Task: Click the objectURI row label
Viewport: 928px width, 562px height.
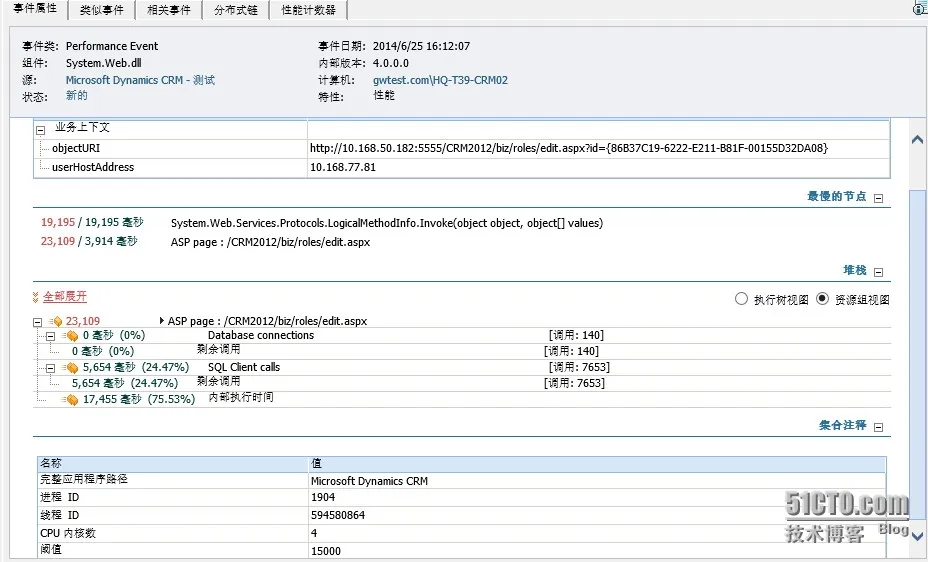Action: 76,148
